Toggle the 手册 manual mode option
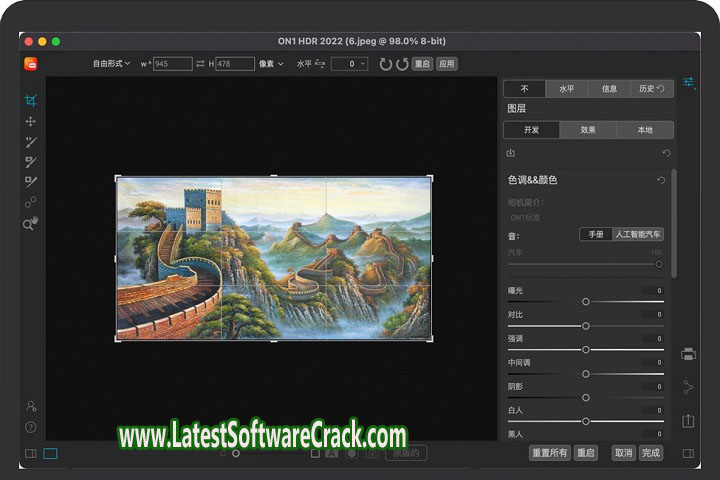Viewport: 720px width, 480px height. [x=596, y=234]
